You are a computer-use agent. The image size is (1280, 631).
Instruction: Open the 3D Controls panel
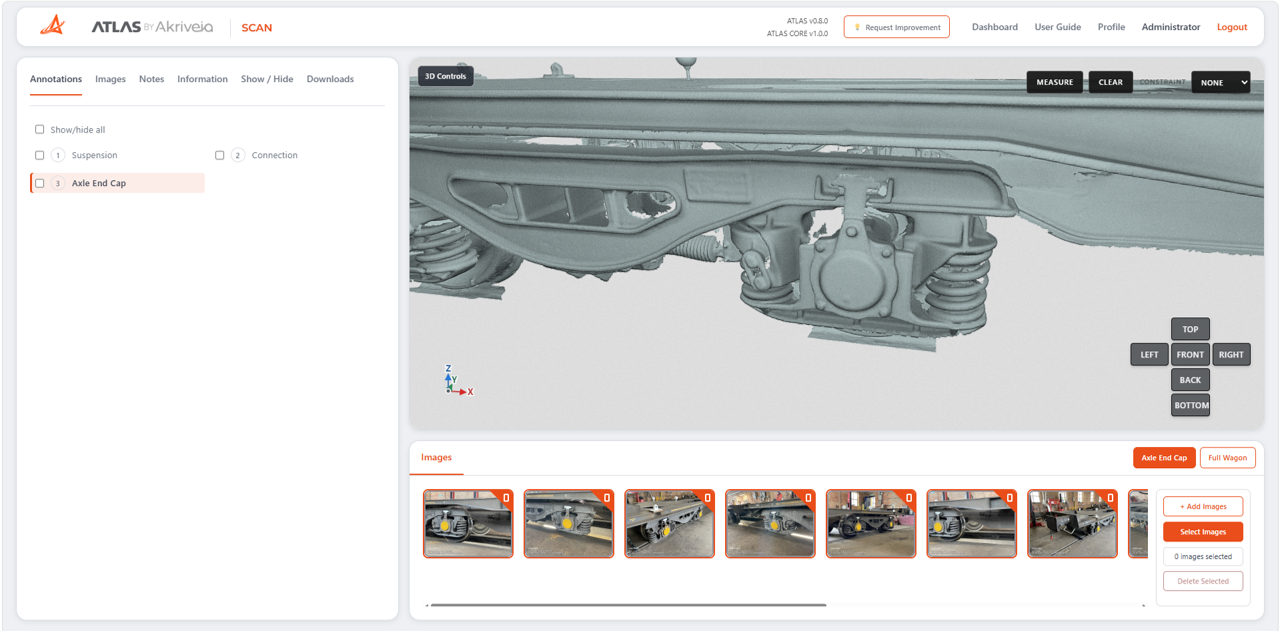445,76
